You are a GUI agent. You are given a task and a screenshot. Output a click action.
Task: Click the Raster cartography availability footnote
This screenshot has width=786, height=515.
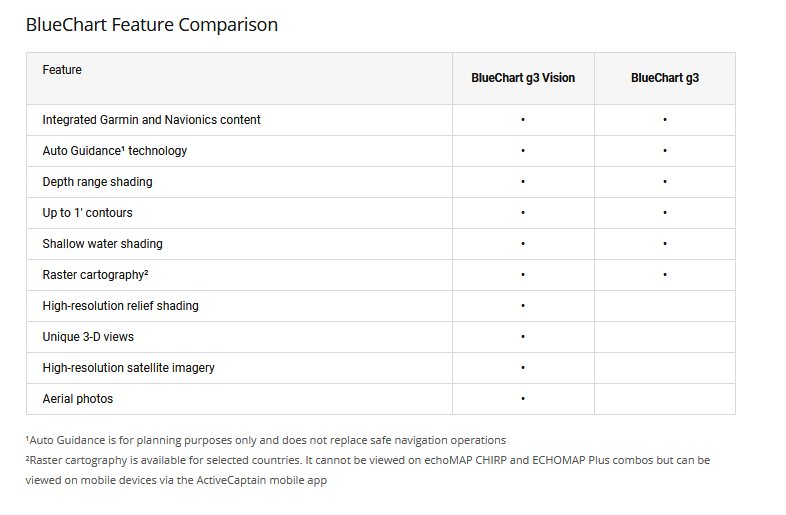point(367,460)
